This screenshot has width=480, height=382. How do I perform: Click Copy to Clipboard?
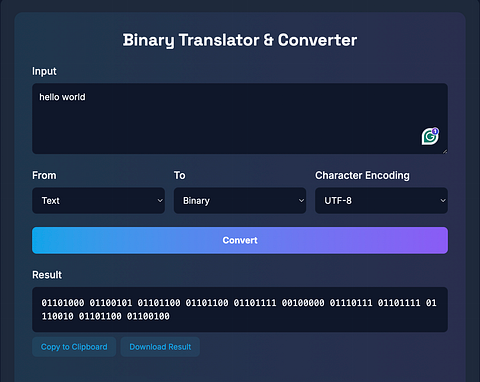[74, 347]
